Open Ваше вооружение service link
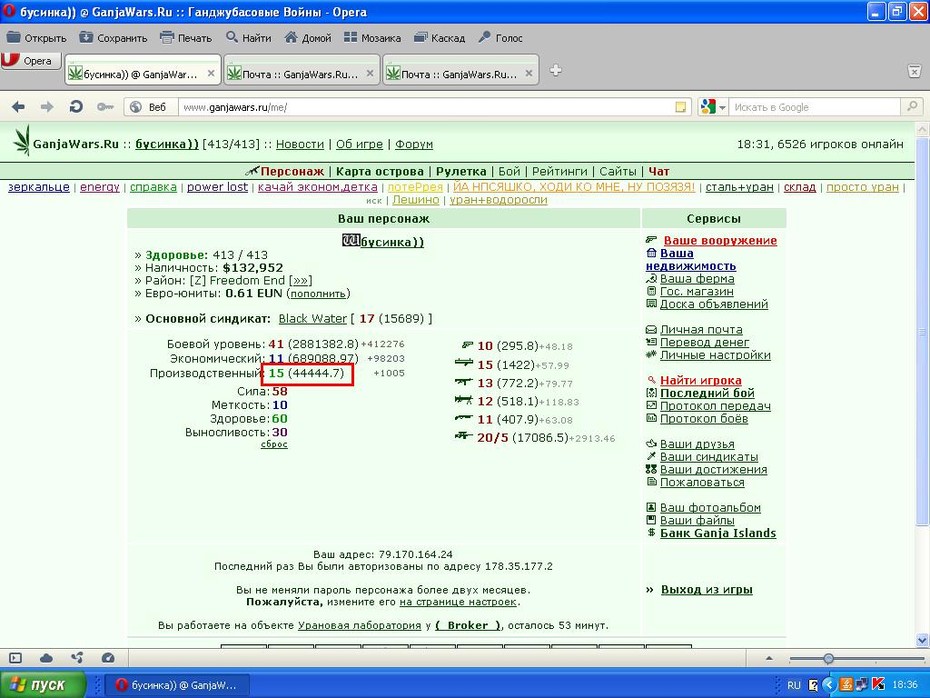The image size is (930, 698). click(720, 240)
